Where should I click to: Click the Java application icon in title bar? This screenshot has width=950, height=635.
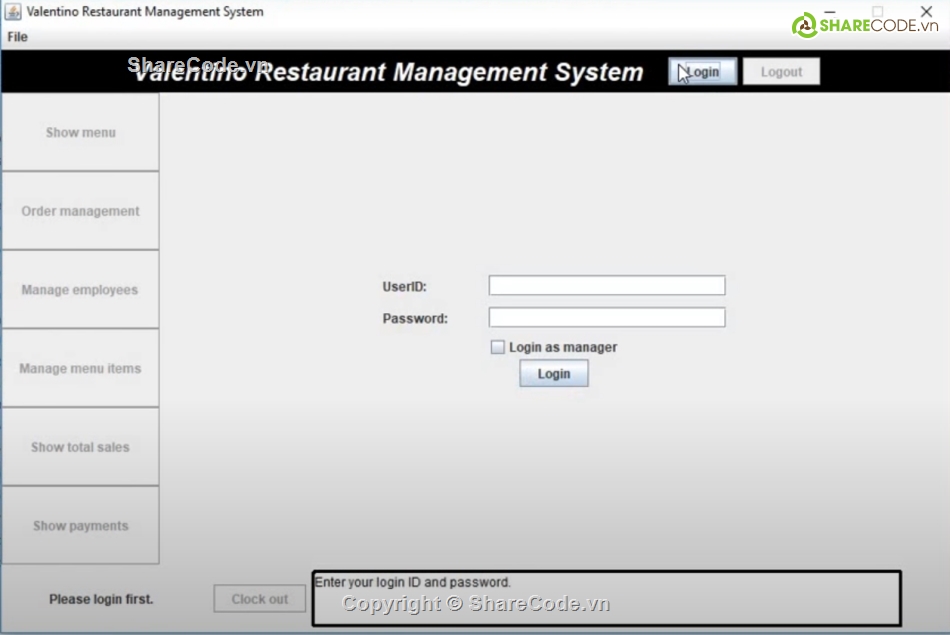pos(13,12)
